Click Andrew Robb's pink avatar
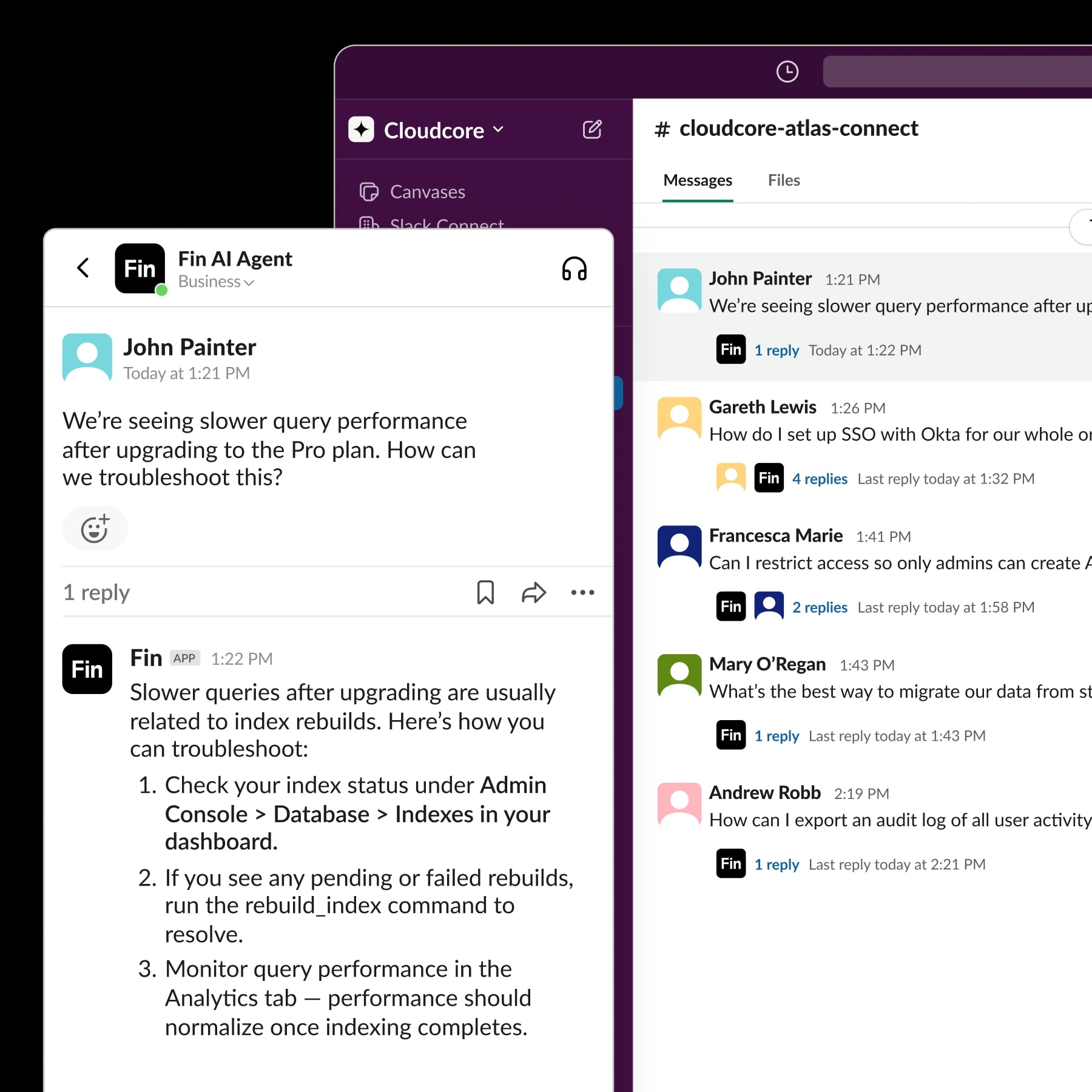Image resolution: width=1092 pixels, height=1092 pixels. 679,804
